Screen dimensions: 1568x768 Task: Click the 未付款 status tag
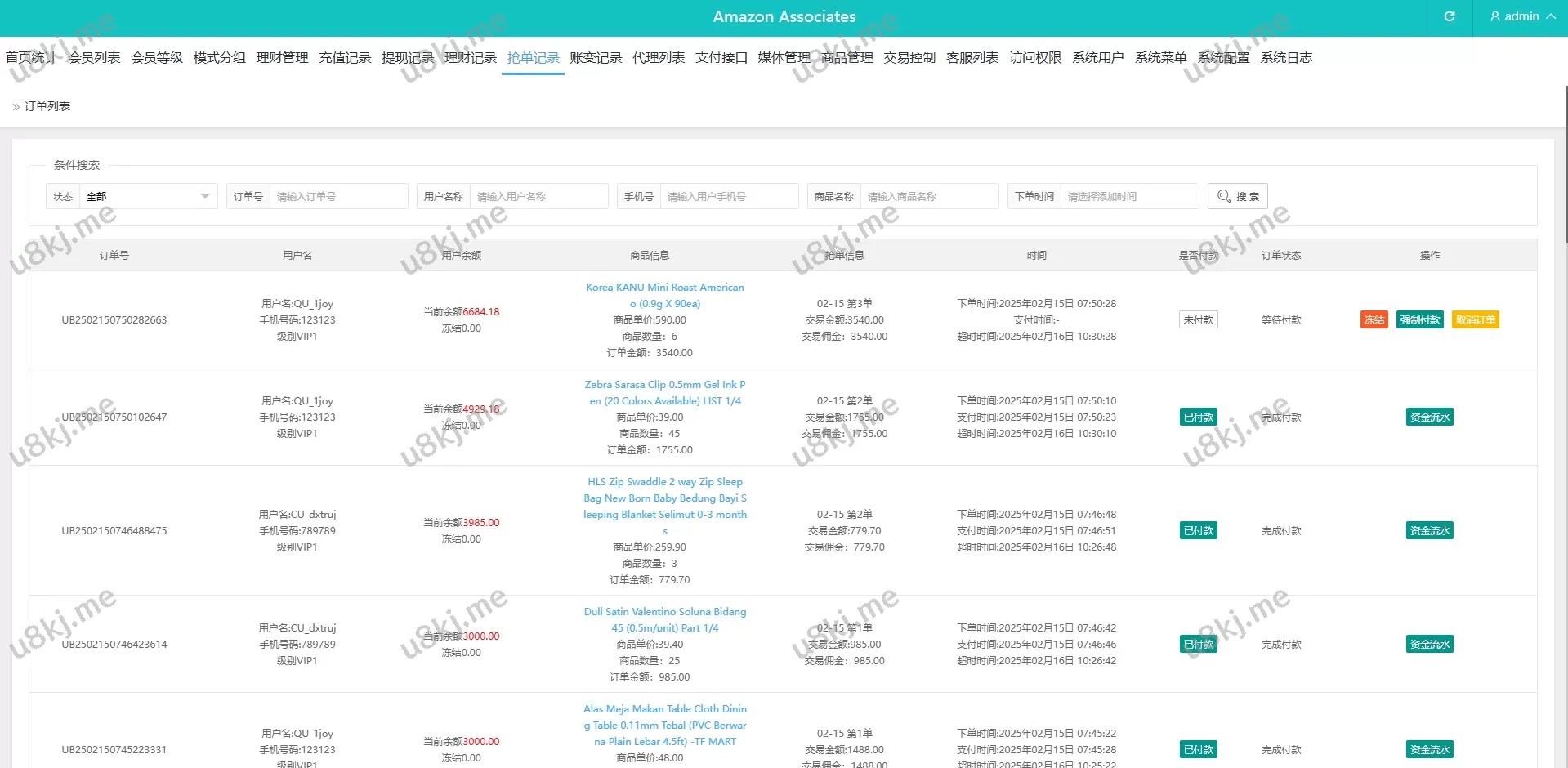tap(1198, 320)
